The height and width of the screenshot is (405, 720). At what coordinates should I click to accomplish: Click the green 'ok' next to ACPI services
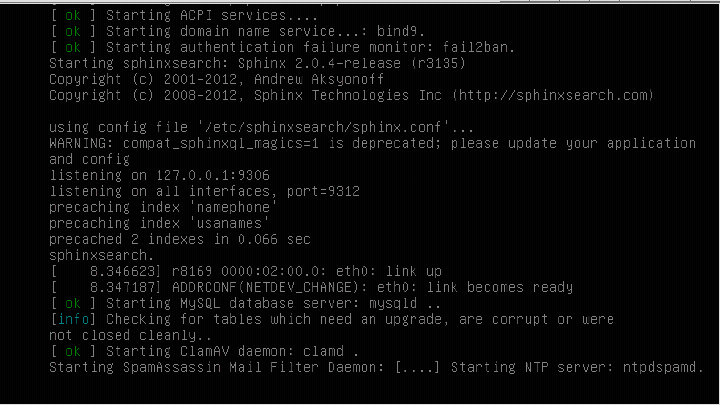[73, 16]
